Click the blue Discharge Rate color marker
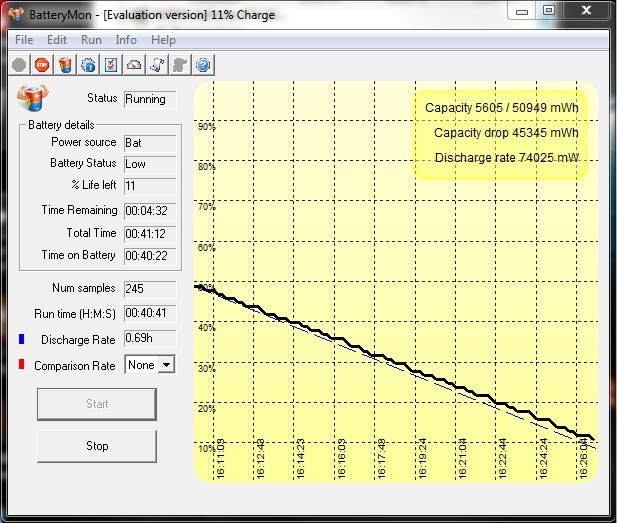The image size is (617, 523). [x=22, y=340]
